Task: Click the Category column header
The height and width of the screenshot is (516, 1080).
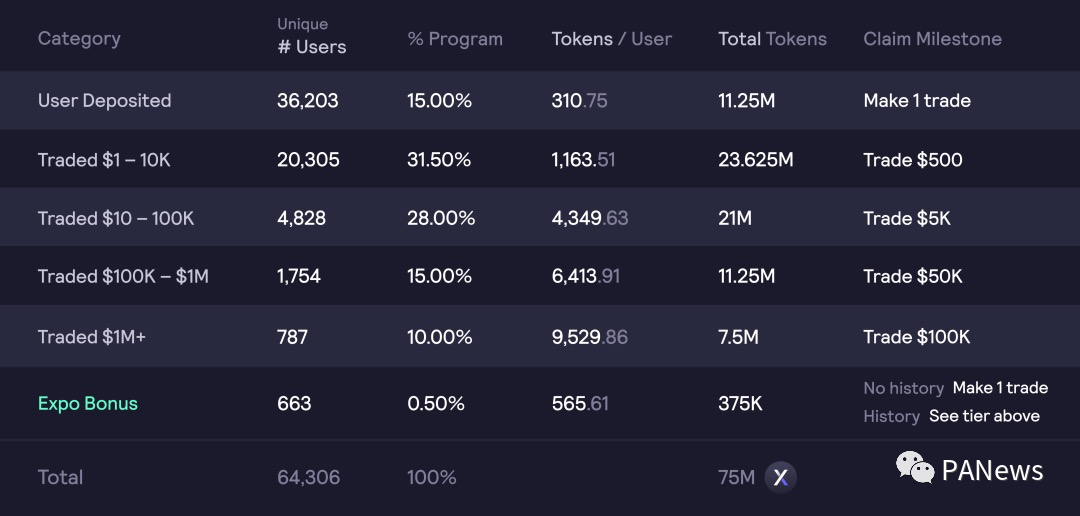Action: click(79, 39)
